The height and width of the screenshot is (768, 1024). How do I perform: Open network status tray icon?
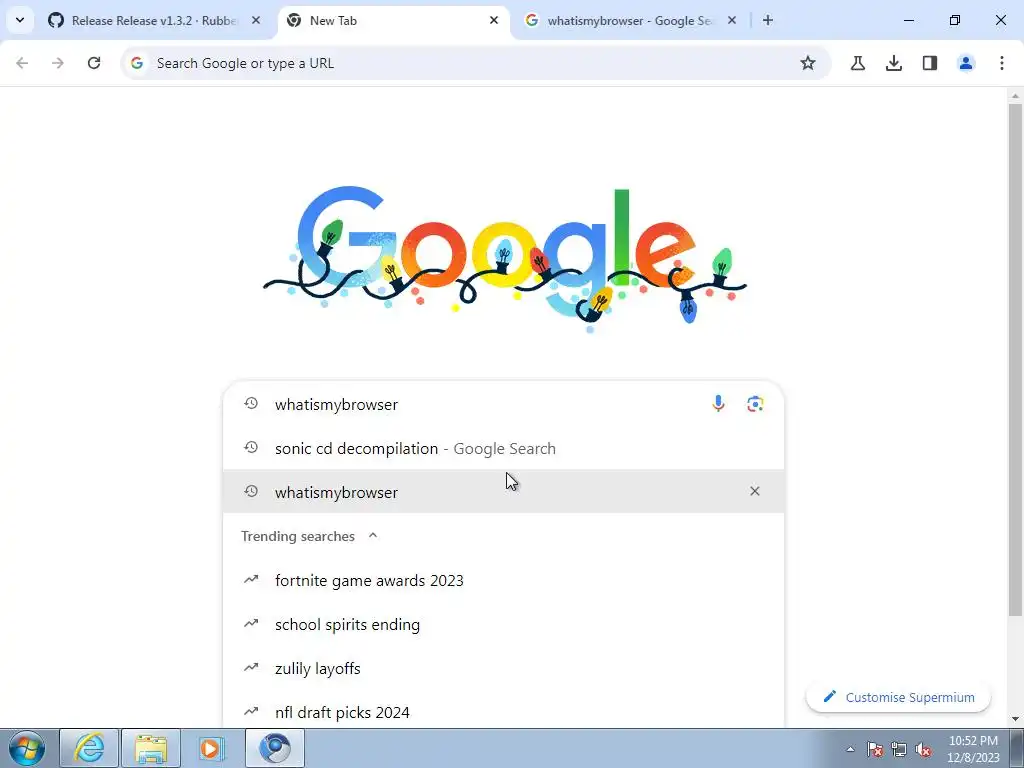[899, 749]
